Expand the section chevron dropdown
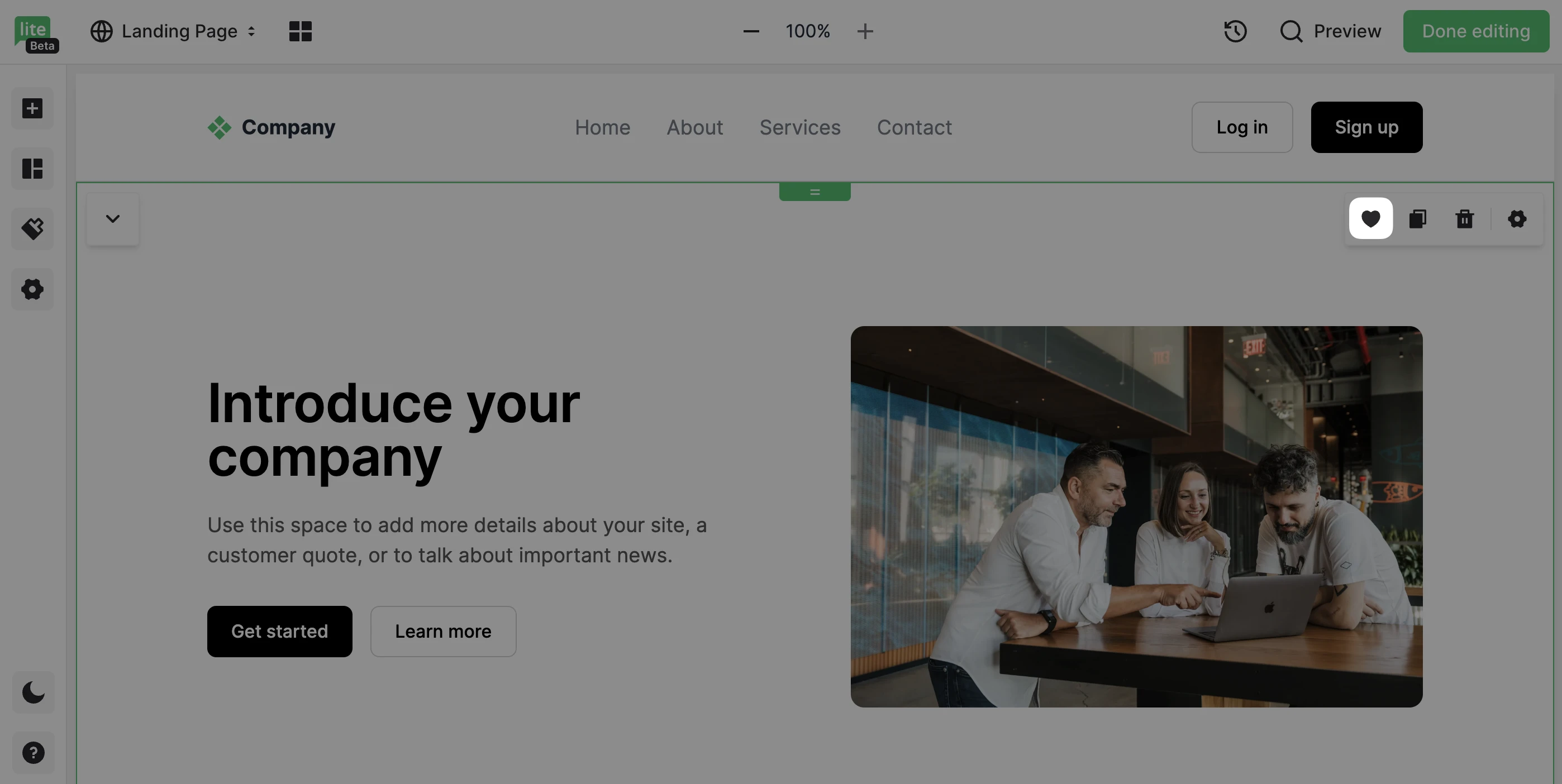Viewport: 1562px width, 784px height. (x=113, y=219)
